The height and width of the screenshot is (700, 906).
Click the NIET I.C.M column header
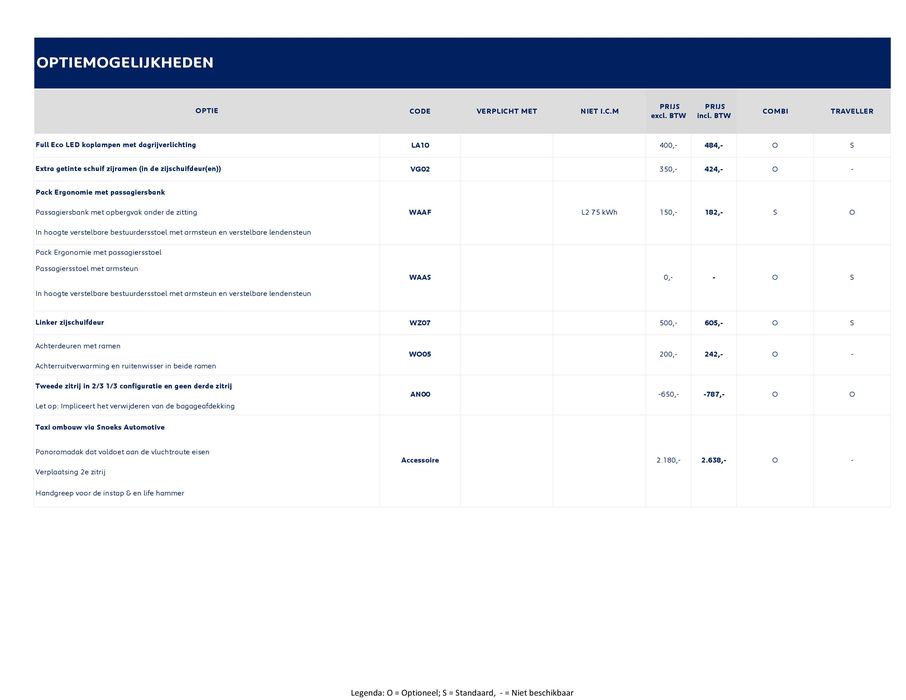[599, 111]
